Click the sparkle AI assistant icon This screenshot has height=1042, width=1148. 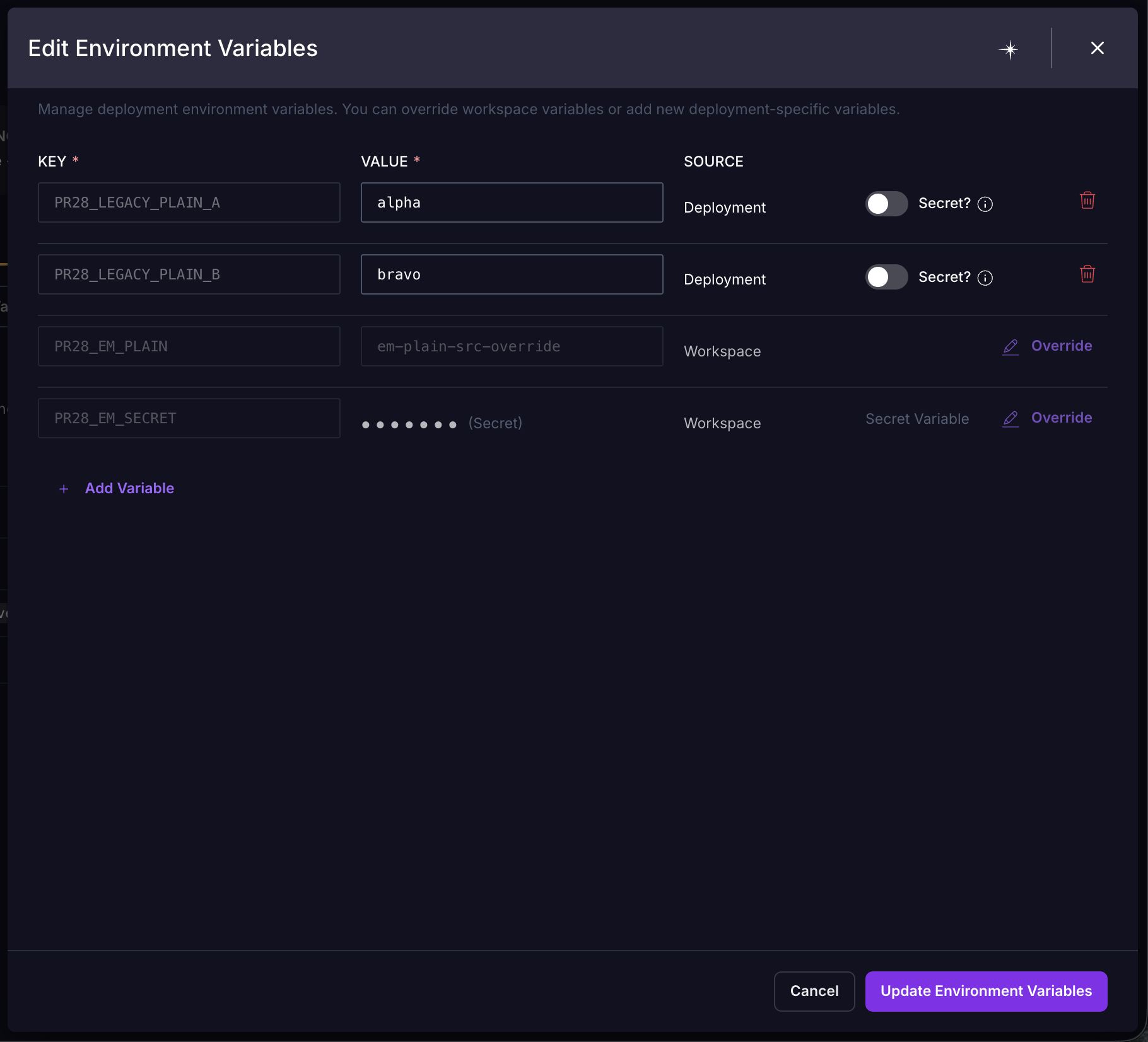click(1009, 49)
